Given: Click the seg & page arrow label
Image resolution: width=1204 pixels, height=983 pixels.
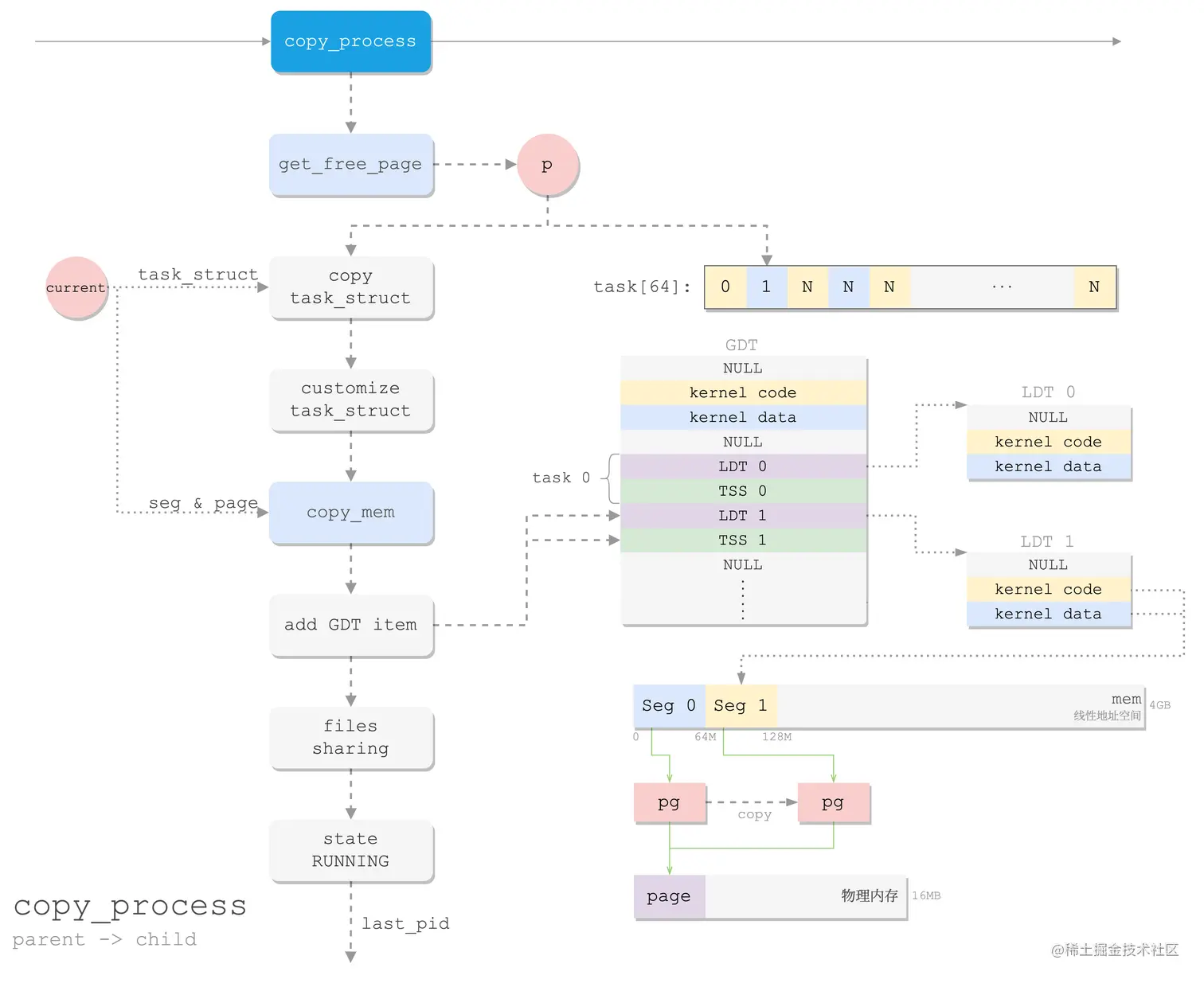Looking at the screenshot, I should click(203, 503).
